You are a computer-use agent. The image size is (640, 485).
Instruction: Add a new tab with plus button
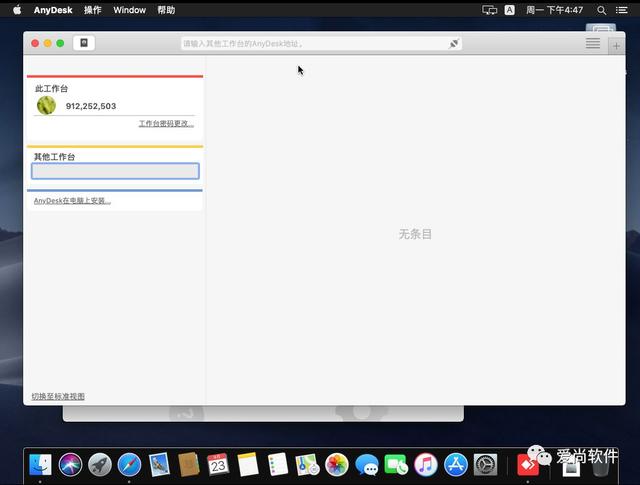(x=616, y=46)
